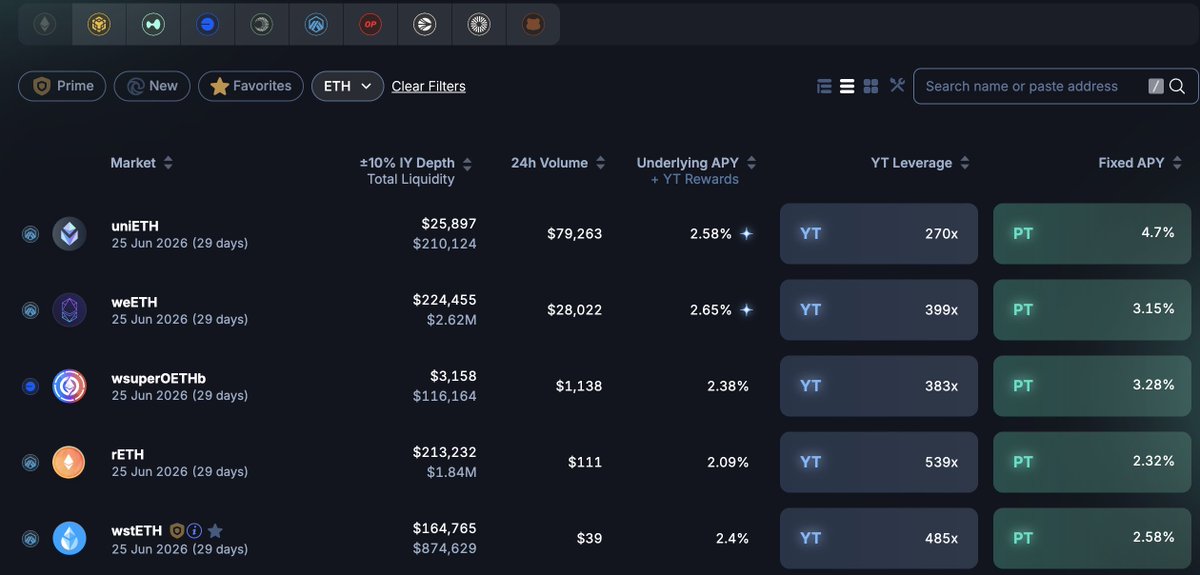Click the wsuperOETHb market name

coord(158,378)
